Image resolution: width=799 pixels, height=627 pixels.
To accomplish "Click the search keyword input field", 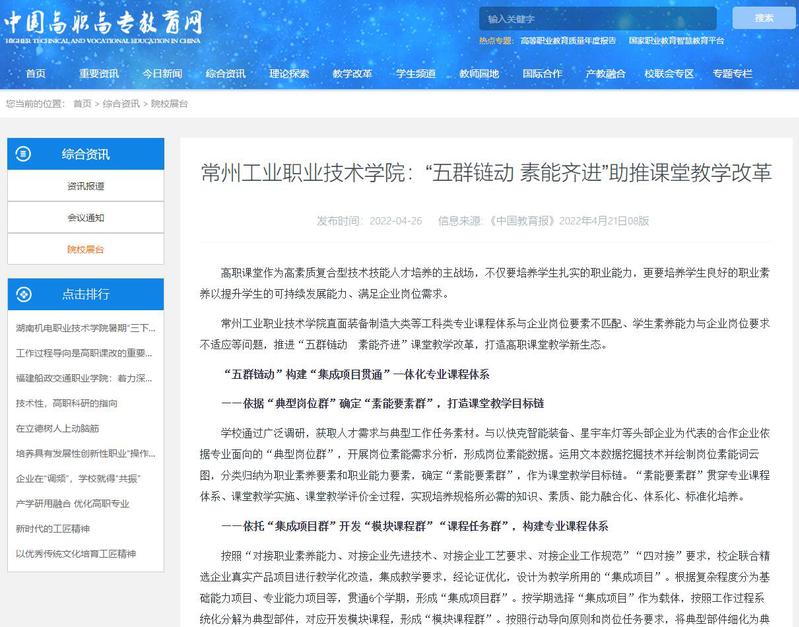I will (598, 19).
